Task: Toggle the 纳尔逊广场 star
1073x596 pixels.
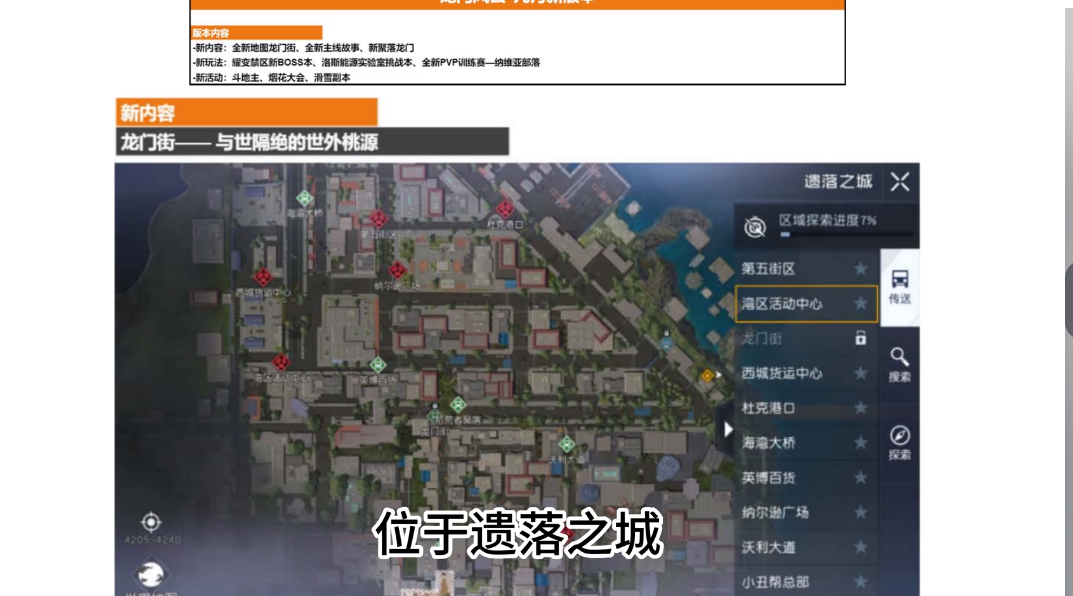Action: coord(861,513)
